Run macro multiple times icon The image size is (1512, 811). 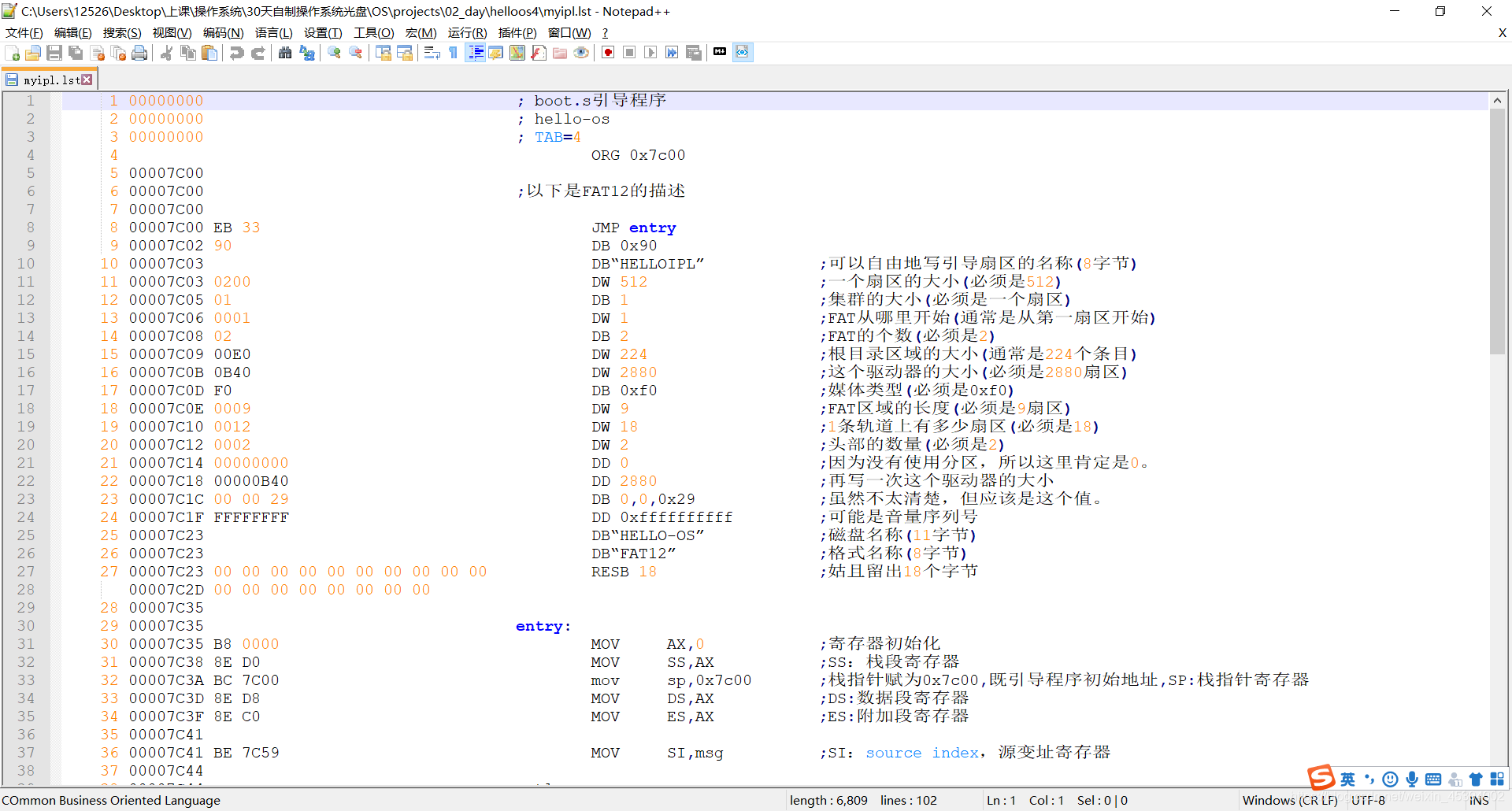click(672, 53)
